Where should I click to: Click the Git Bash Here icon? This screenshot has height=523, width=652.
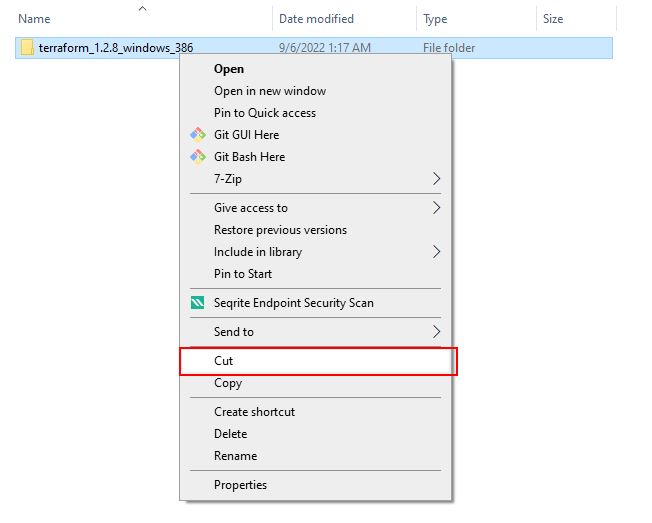(x=197, y=157)
